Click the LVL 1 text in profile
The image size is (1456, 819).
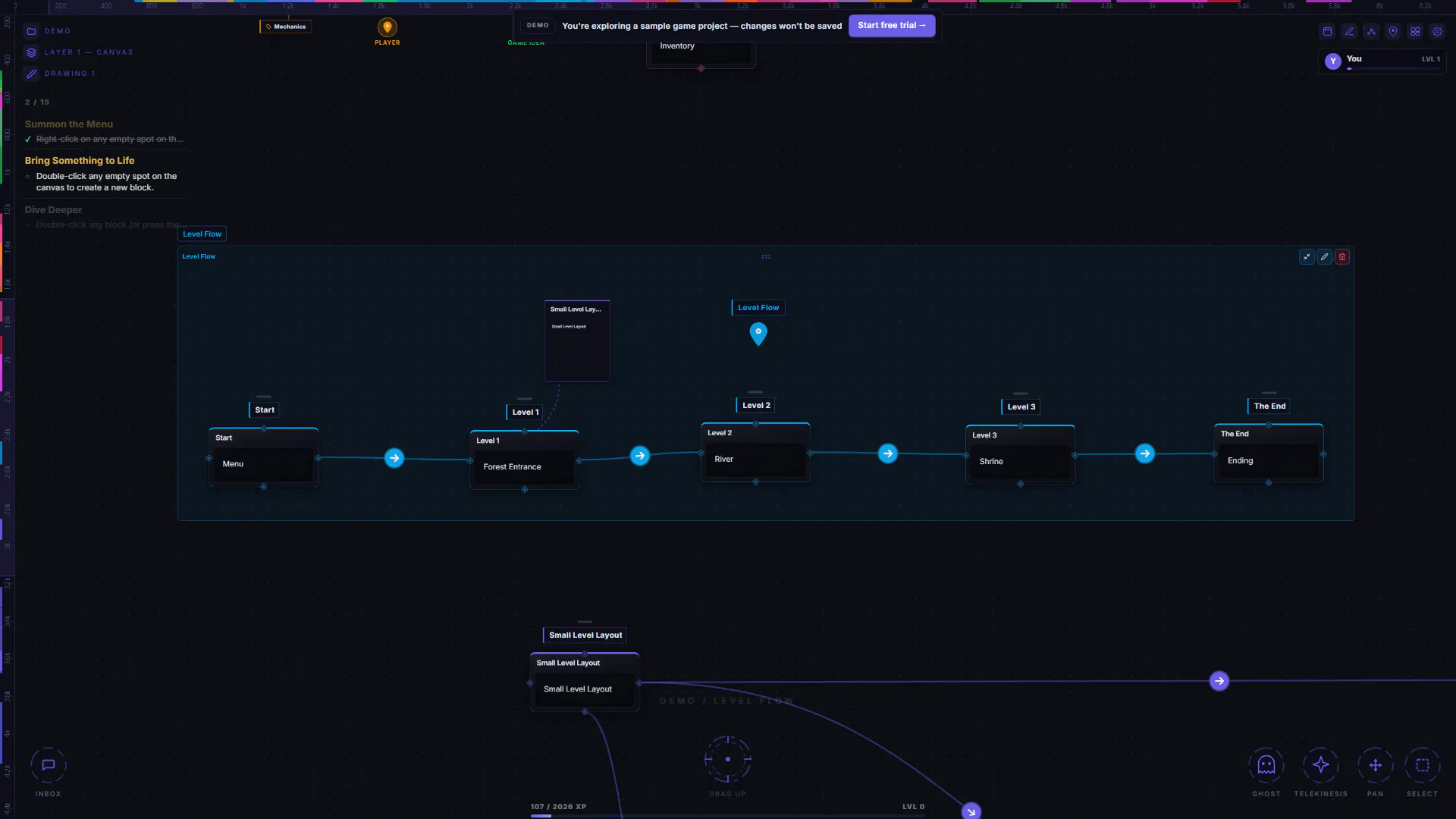(x=1430, y=59)
